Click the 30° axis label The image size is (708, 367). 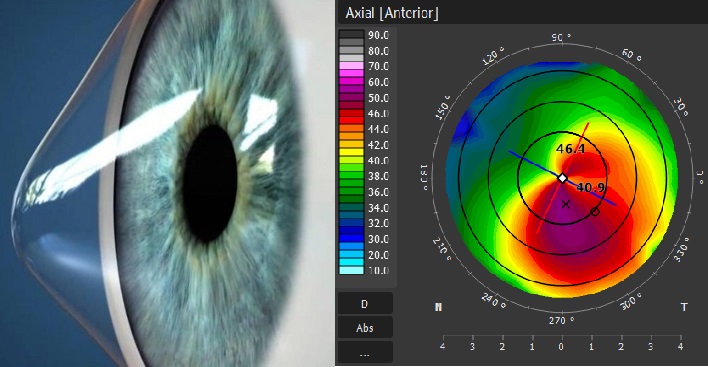(681, 107)
